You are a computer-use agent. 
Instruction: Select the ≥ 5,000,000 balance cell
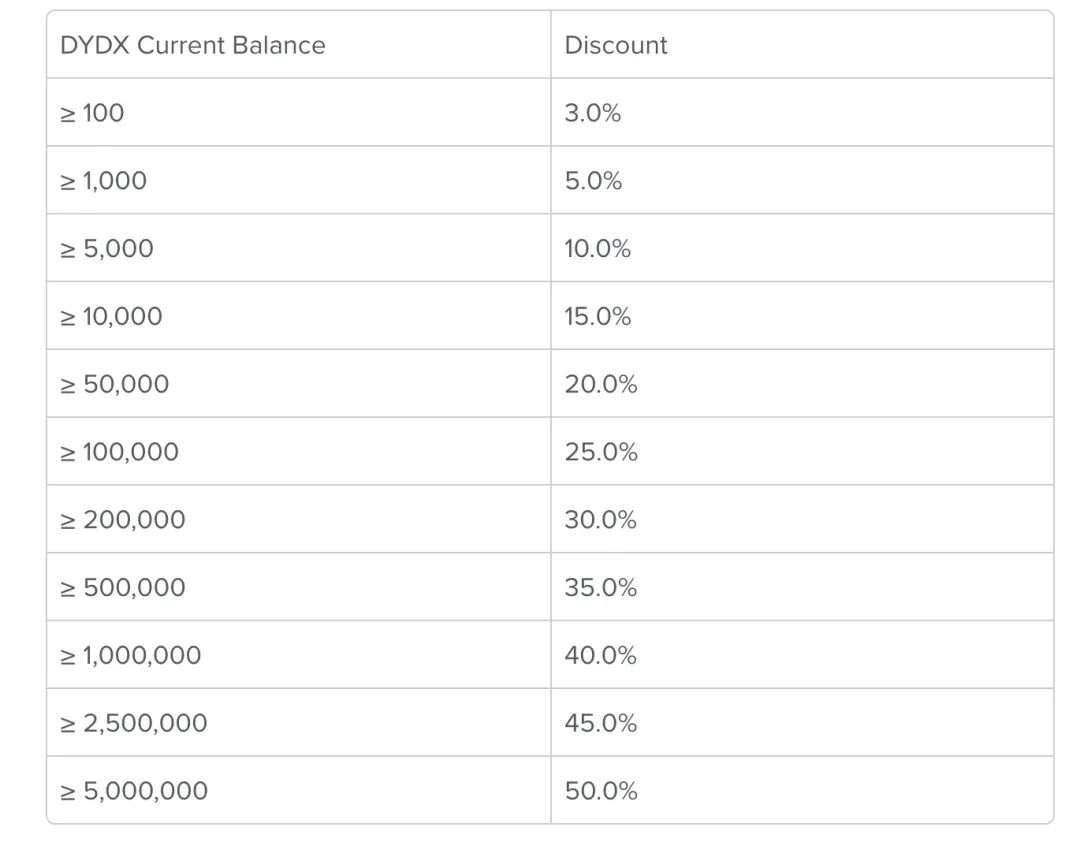coord(298,790)
